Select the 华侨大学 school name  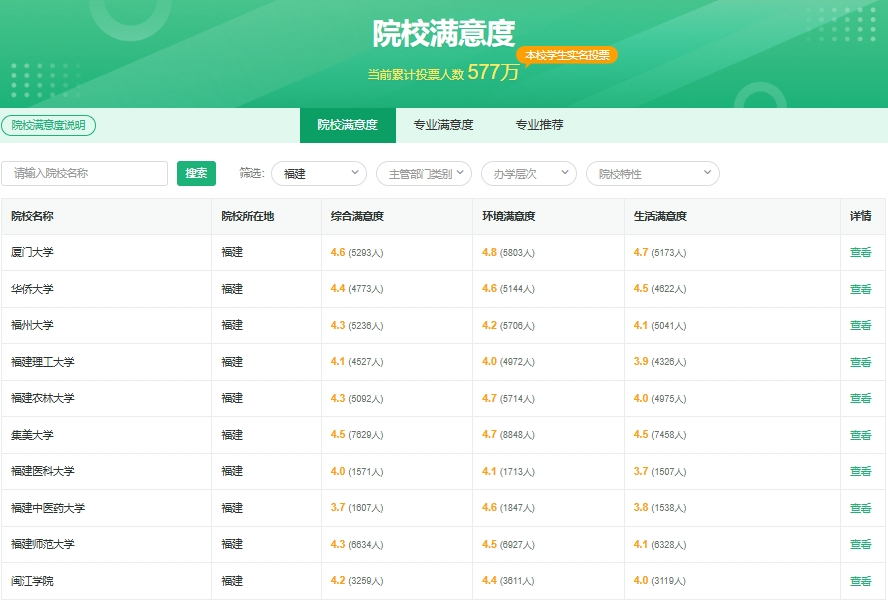32,290
